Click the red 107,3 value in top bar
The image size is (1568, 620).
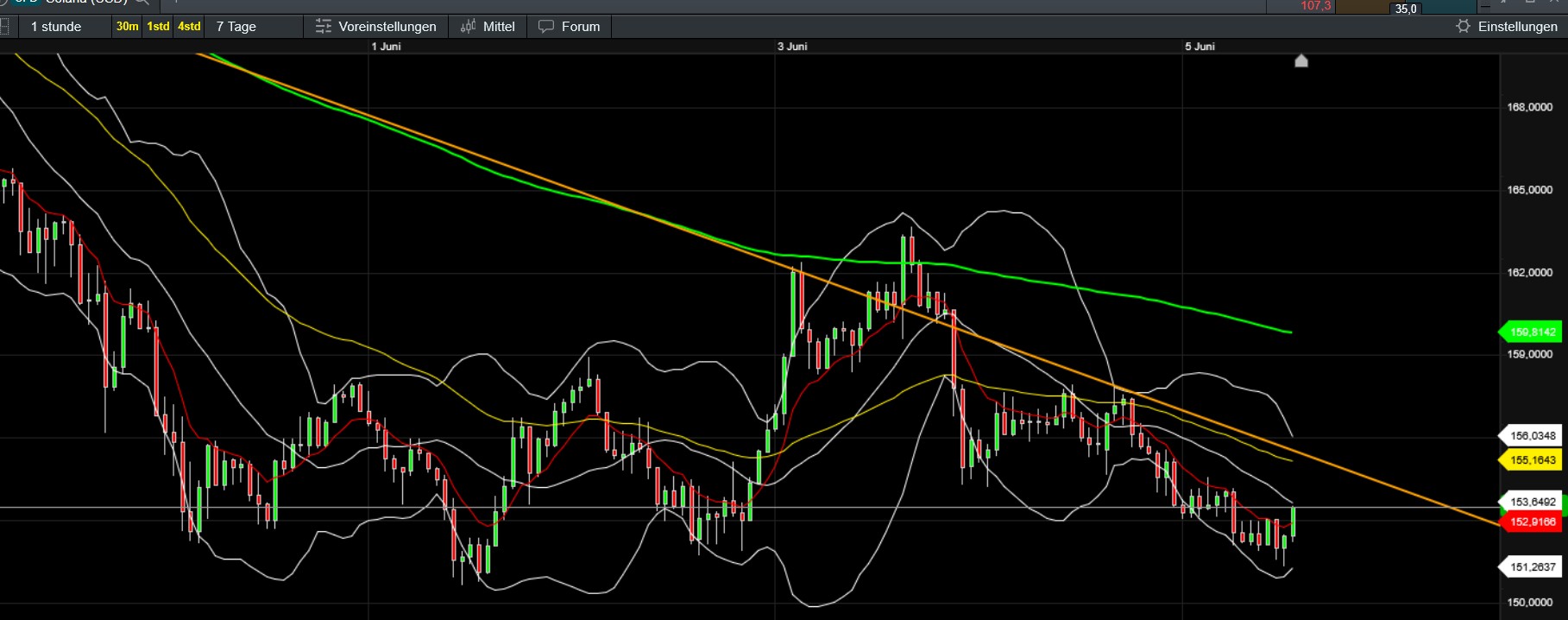coord(1316,6)
